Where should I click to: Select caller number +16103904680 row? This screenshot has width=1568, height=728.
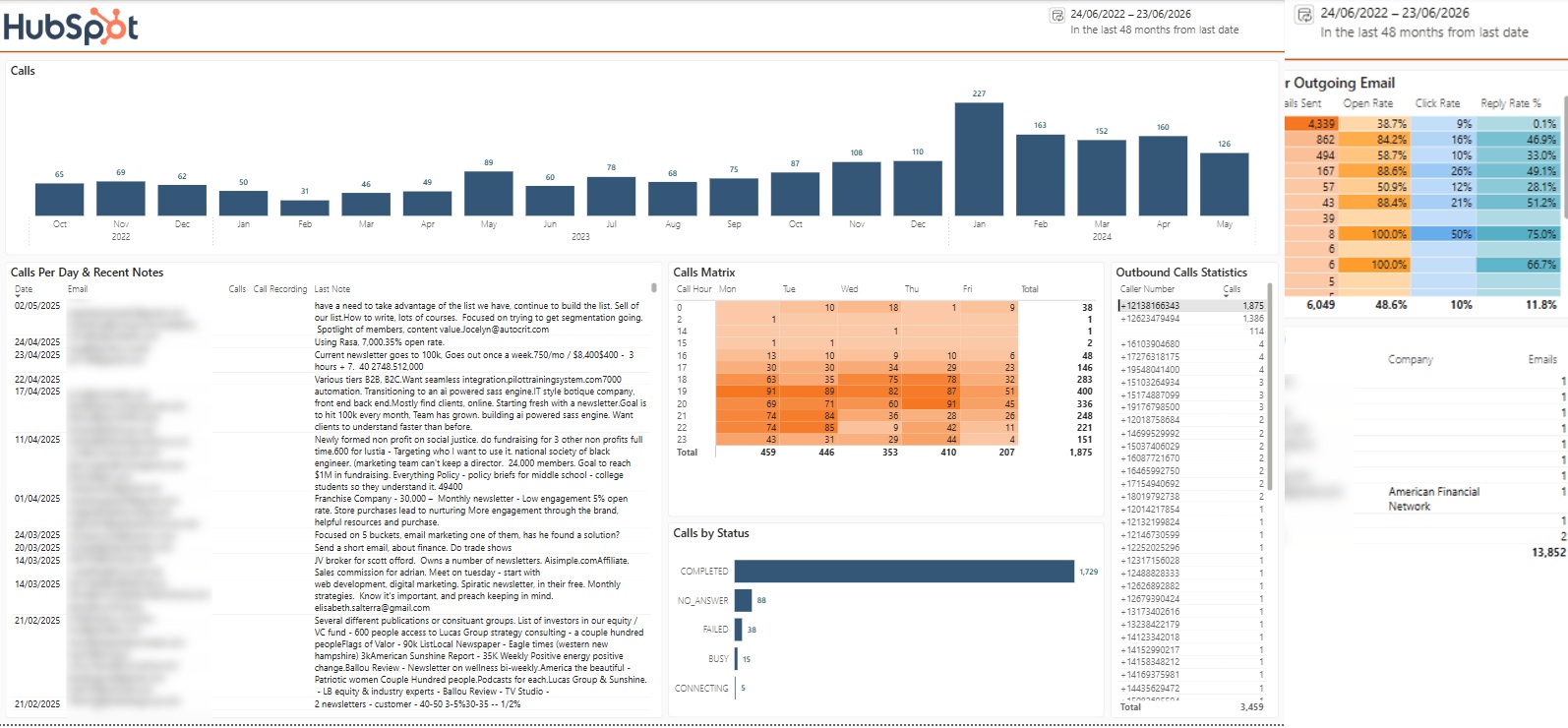(1191, 344)
